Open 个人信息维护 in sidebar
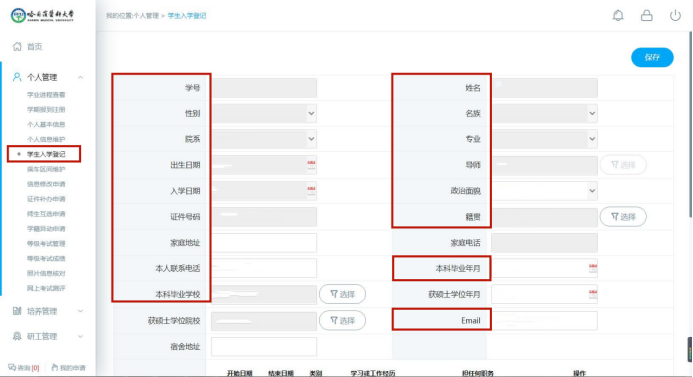The height and width of the screenshot is (377, 693). [46, 139]
